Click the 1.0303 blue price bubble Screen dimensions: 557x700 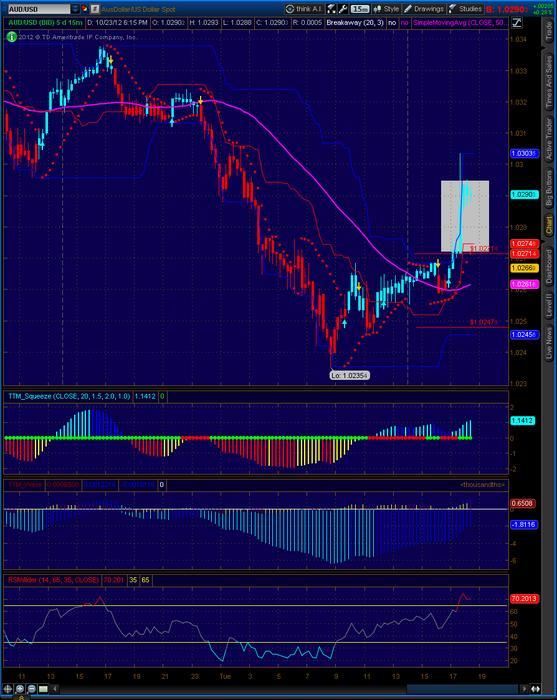point(525,153)
